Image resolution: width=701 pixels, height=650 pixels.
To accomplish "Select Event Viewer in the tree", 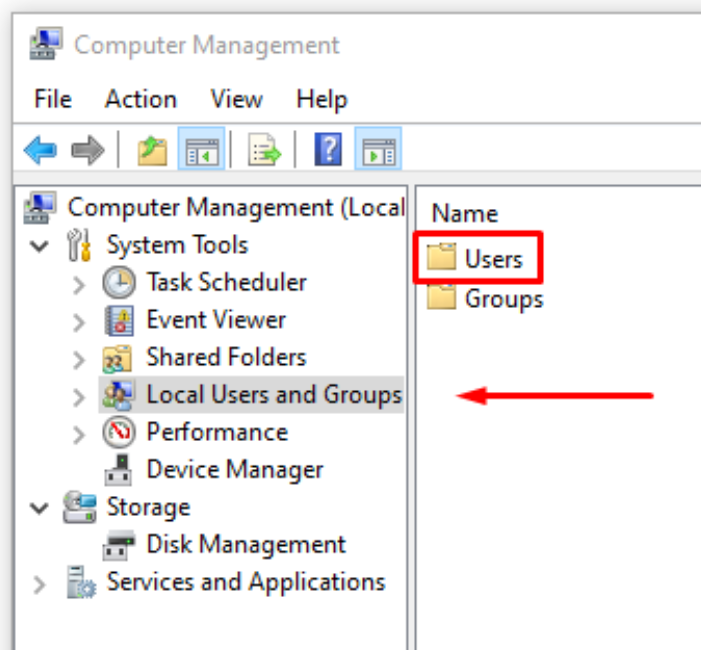I will [215, 320].
